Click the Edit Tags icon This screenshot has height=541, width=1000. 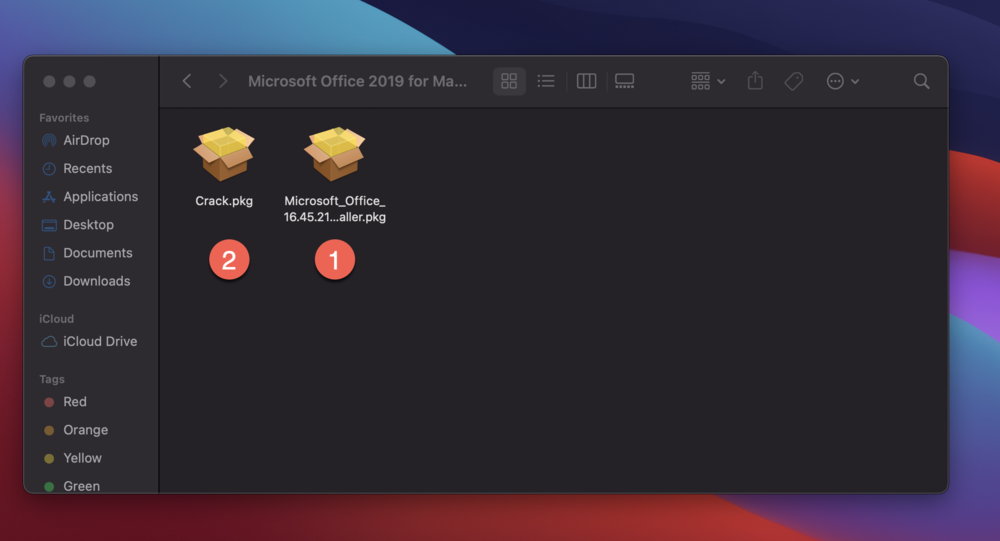(x=794, y=81)
